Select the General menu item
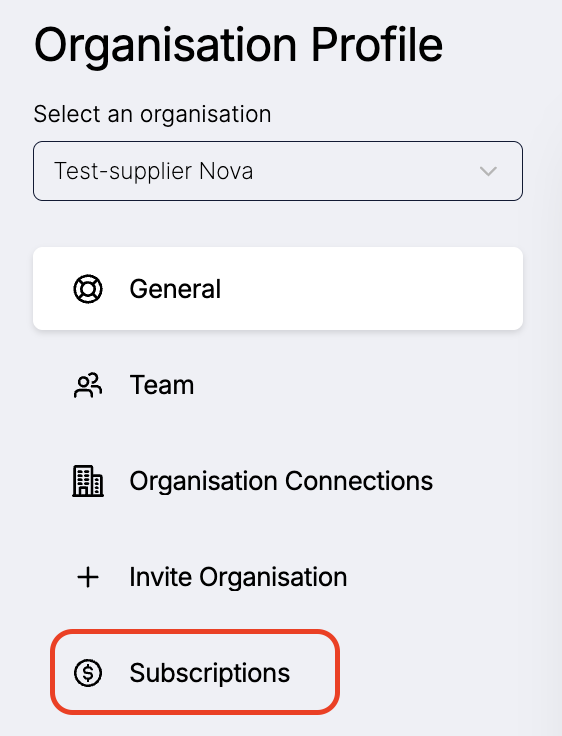Viewport: 562px width, 736px height. pos(278,289)
